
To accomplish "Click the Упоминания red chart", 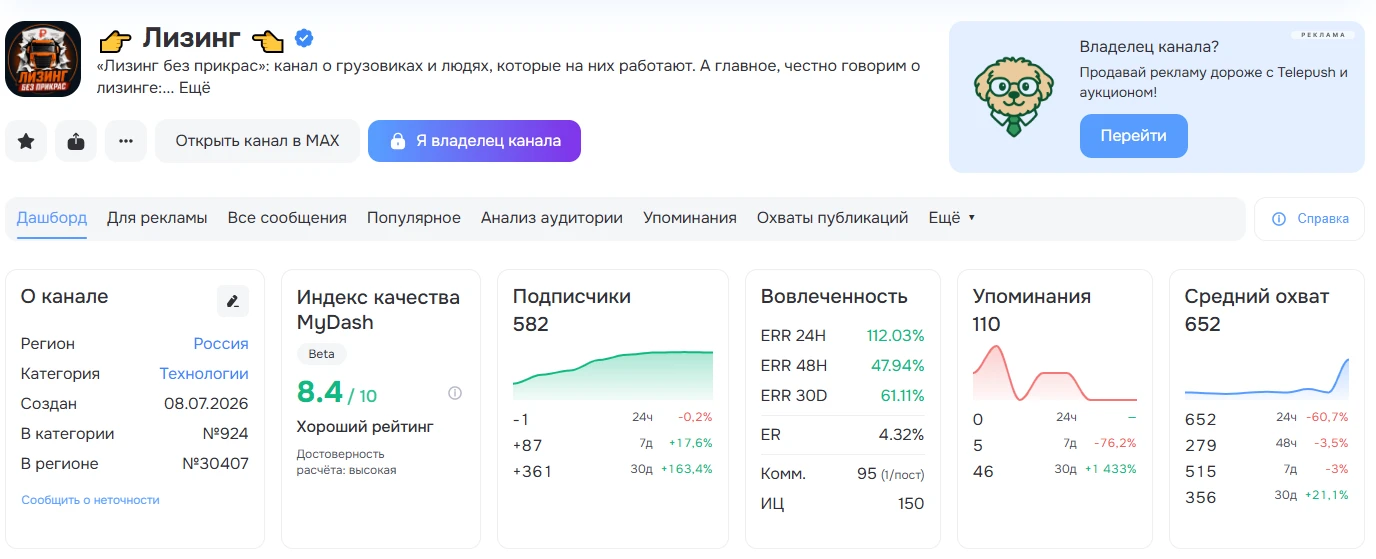I will point(1055,373).
